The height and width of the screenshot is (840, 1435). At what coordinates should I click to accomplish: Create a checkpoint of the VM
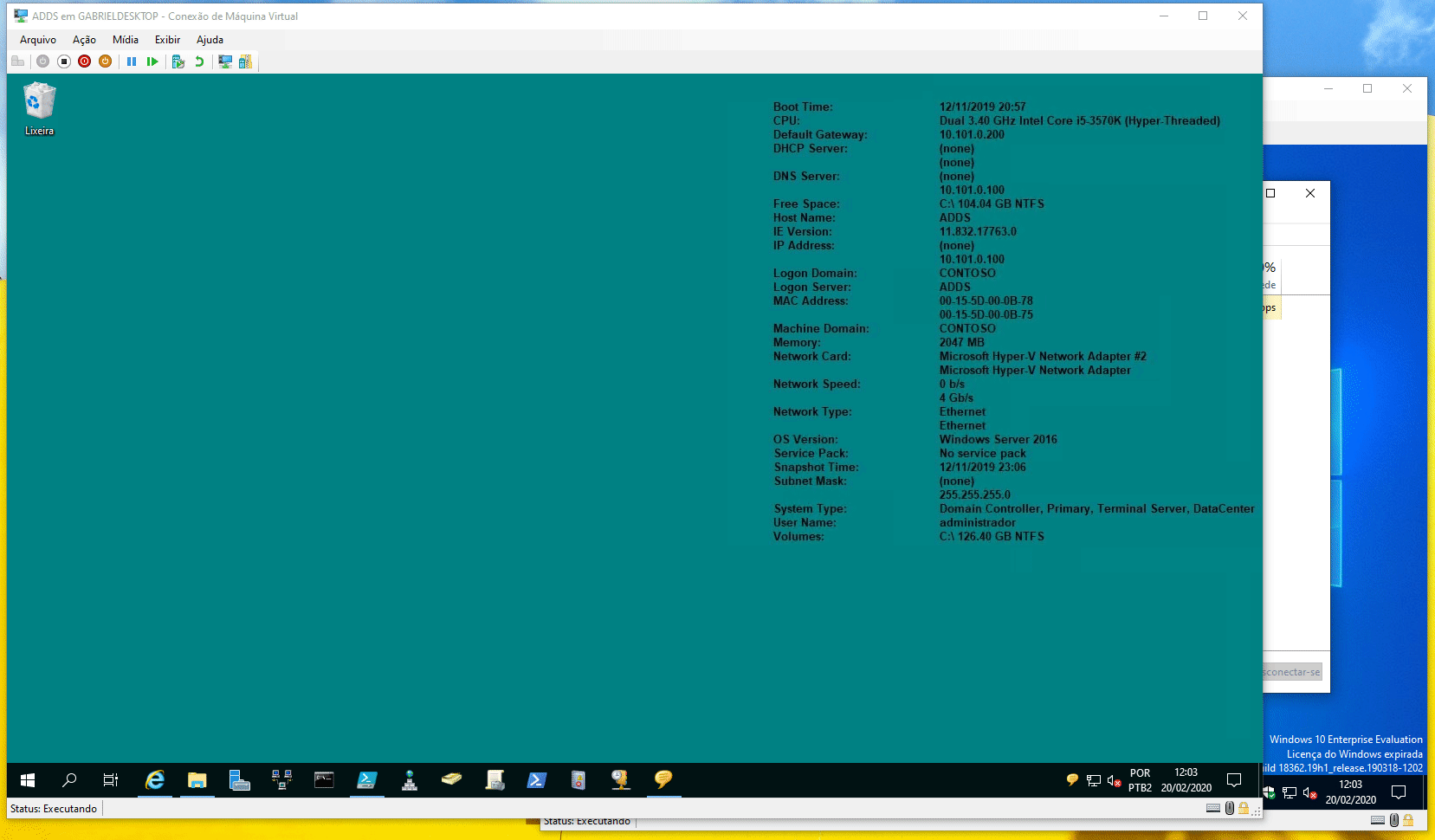tap(178, 61)
